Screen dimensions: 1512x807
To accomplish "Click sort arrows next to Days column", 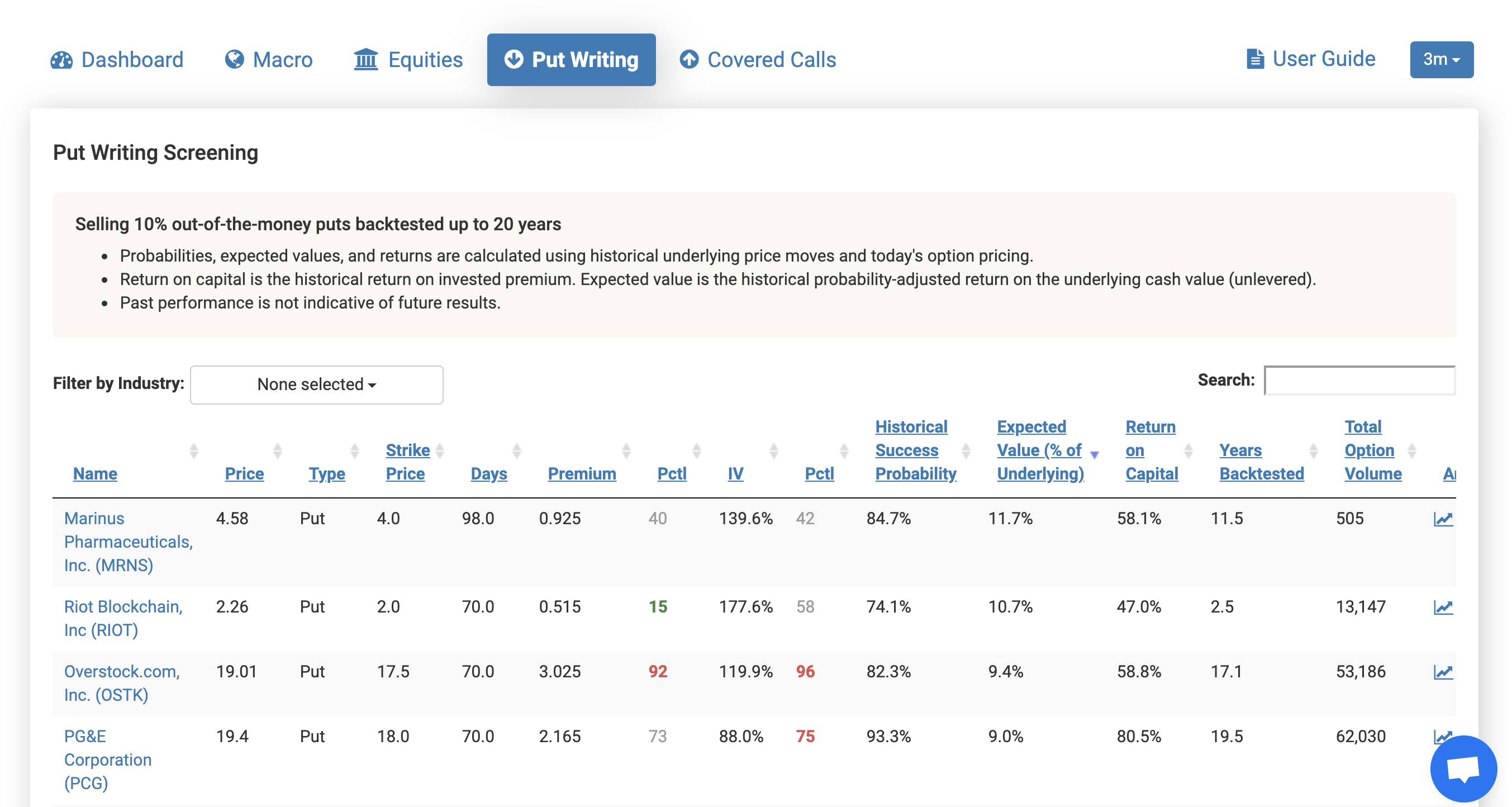I will [516, 450].
